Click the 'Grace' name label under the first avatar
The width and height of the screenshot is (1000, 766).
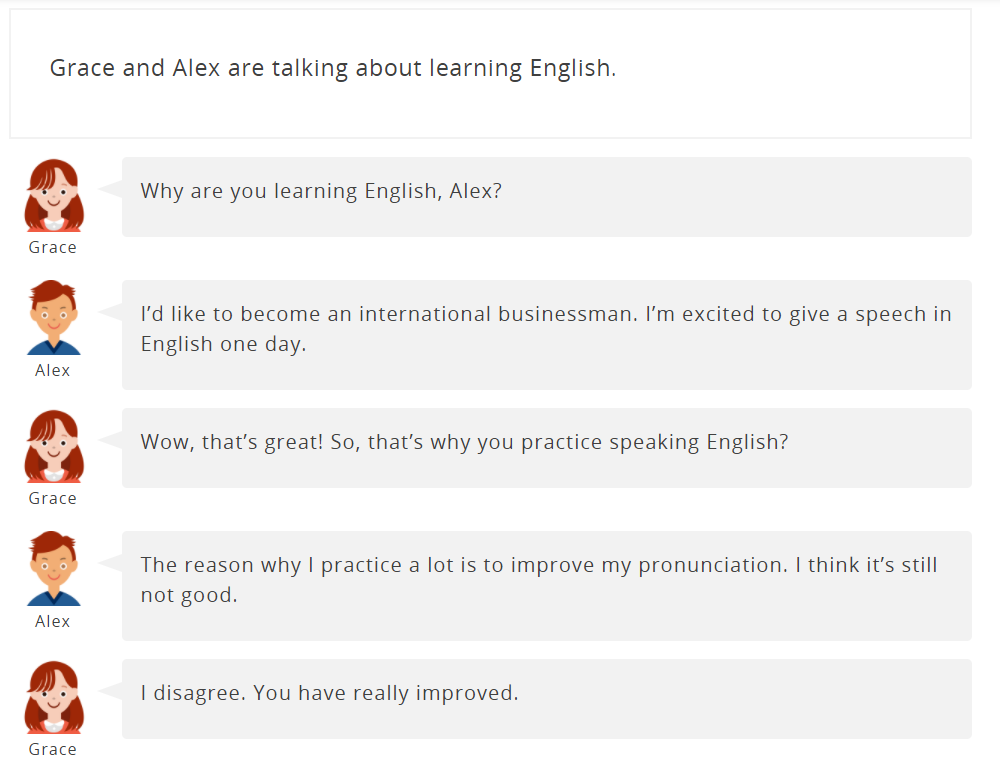click(53, 247)
